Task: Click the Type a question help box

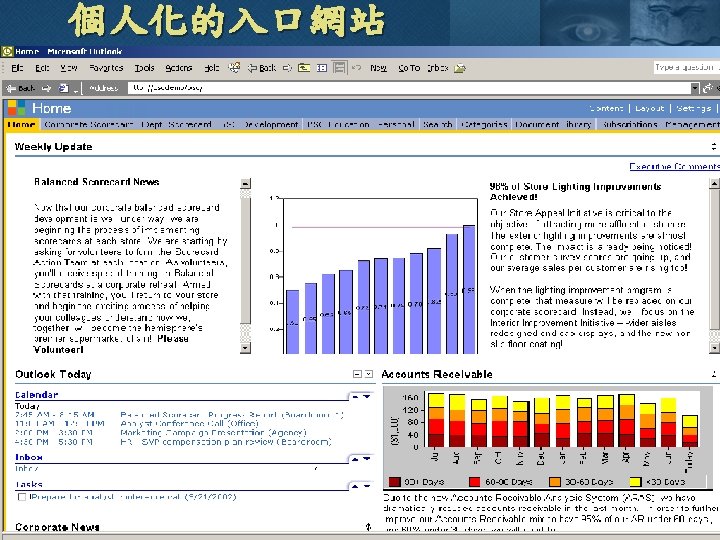Action: (x=686, y=68)
